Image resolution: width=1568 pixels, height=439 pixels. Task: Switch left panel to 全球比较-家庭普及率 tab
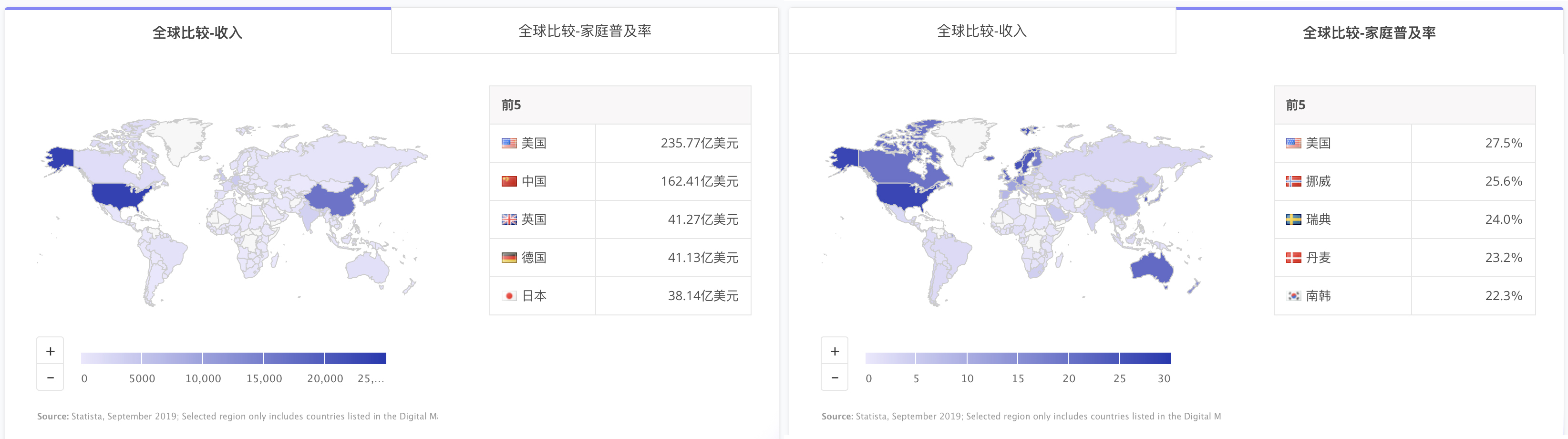(584, 31)
